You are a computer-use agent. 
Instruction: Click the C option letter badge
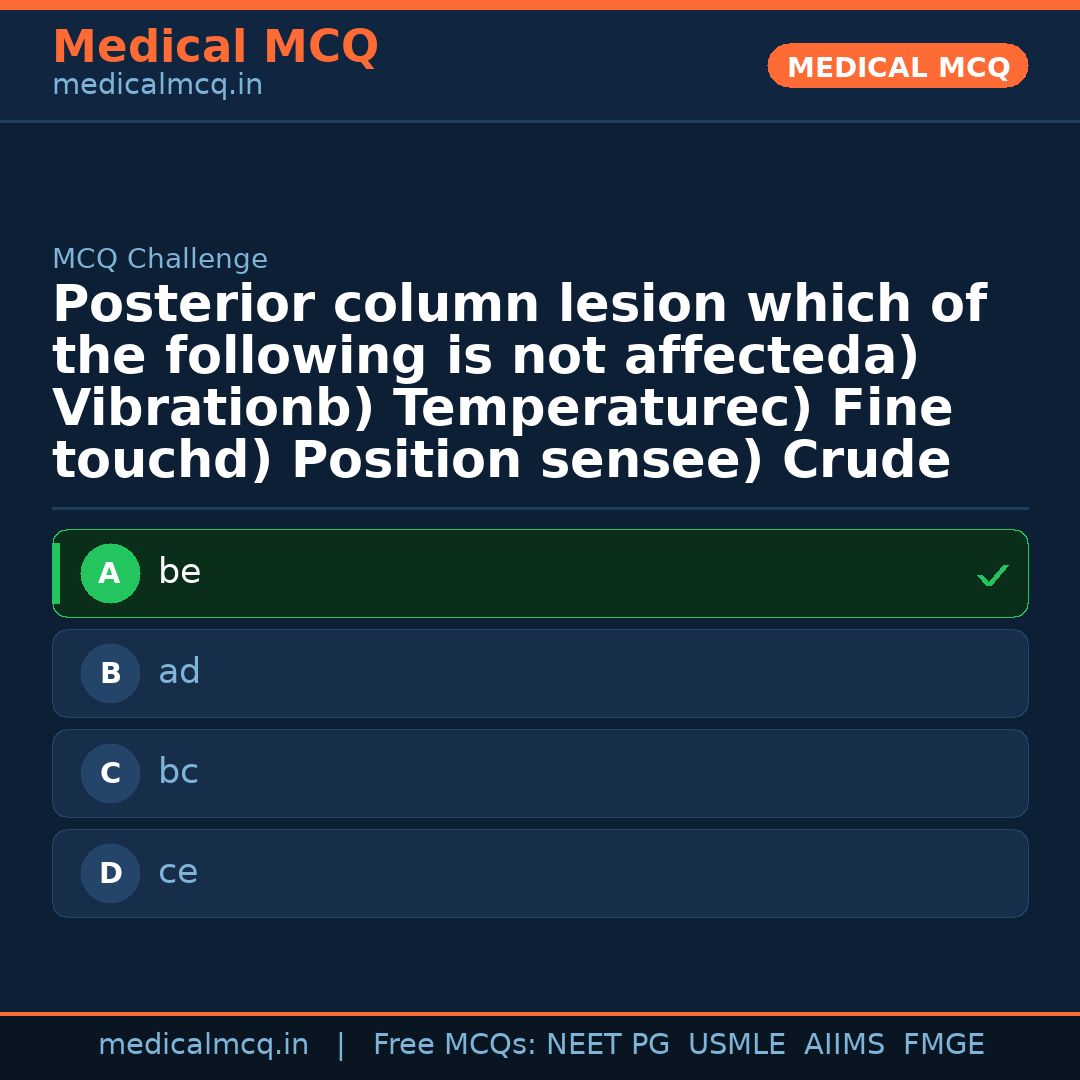[x=110, y=773]
